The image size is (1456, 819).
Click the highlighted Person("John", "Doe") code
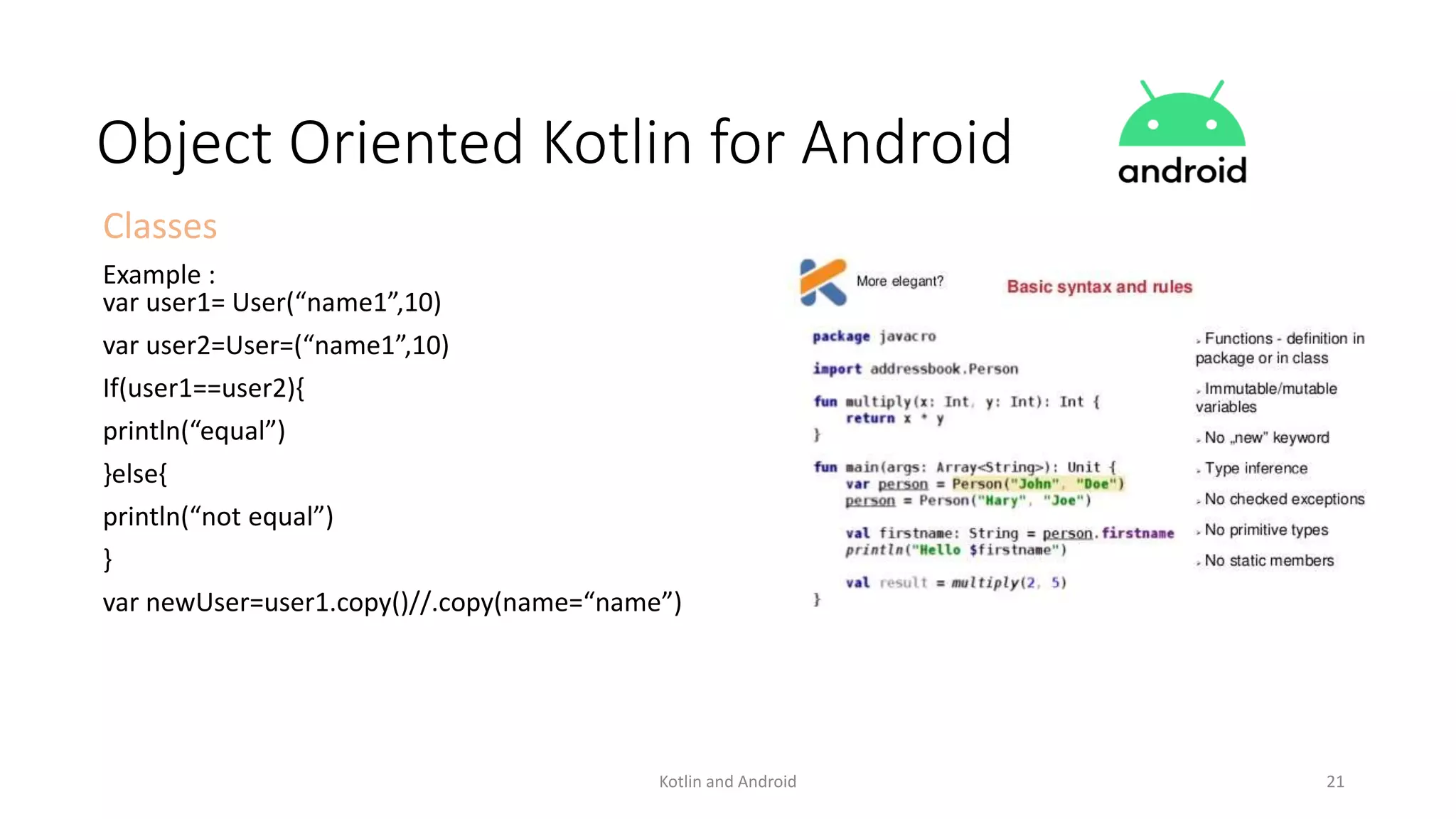(1037, 484)
